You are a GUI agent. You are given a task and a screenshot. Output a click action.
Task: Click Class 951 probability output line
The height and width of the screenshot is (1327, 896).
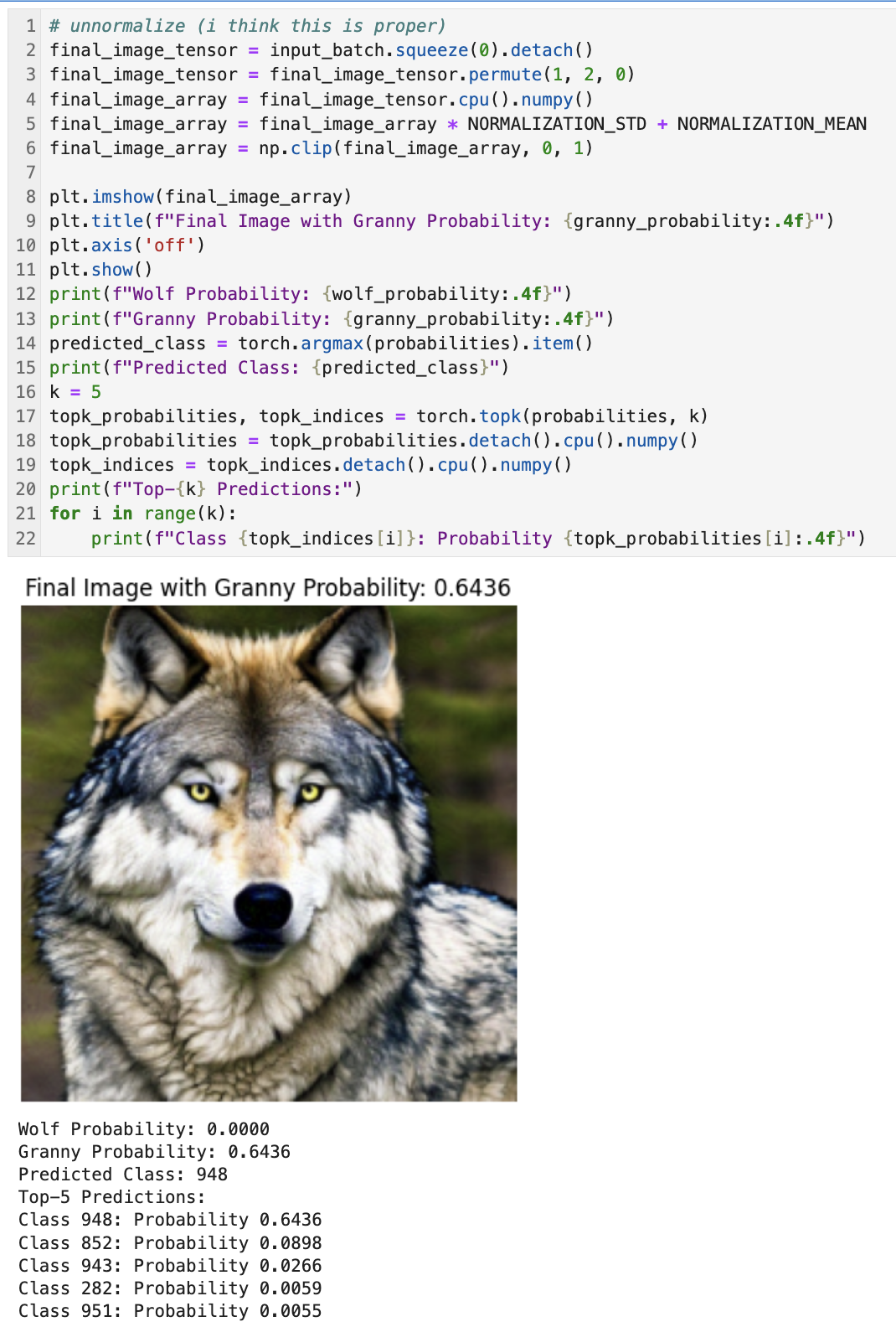pyautogui.click(x=170, y=1311)
